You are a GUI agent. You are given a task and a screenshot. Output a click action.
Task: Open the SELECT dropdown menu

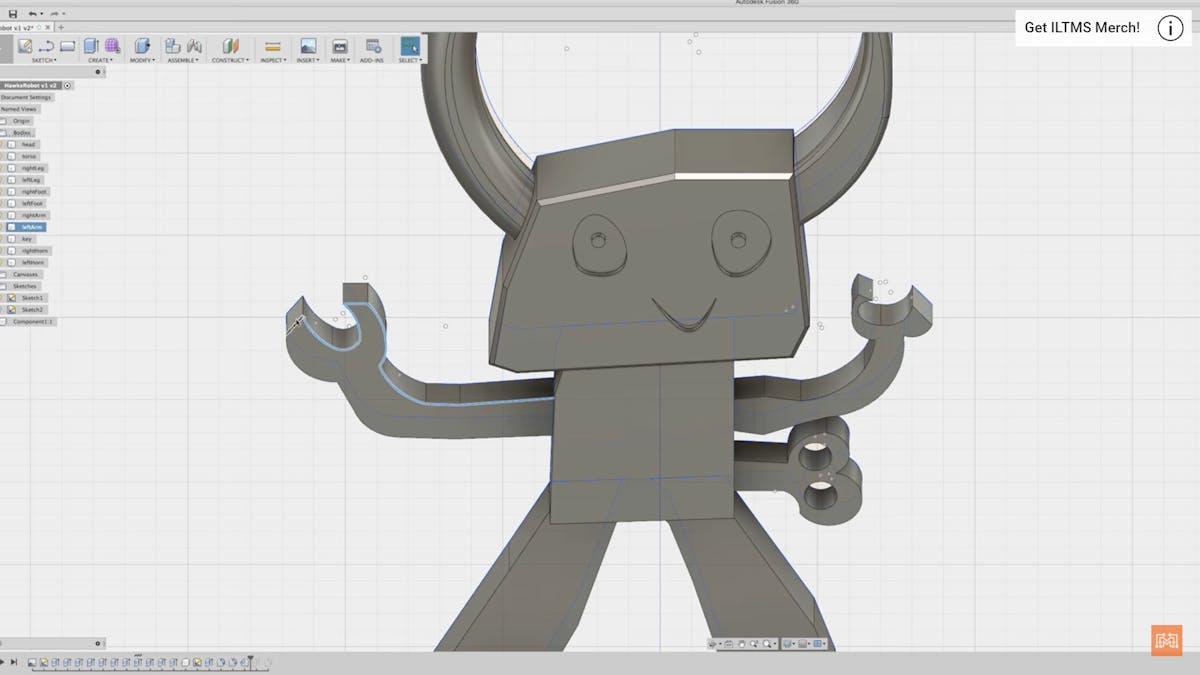[410, 60]
